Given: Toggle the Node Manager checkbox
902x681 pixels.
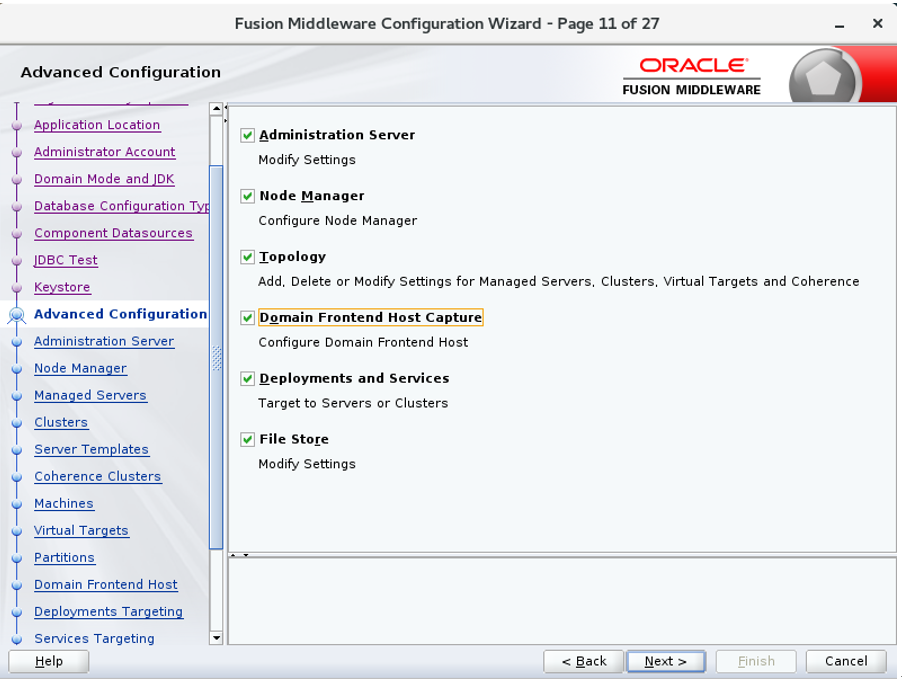Looking at the screenshot, I should click(247, 196).
